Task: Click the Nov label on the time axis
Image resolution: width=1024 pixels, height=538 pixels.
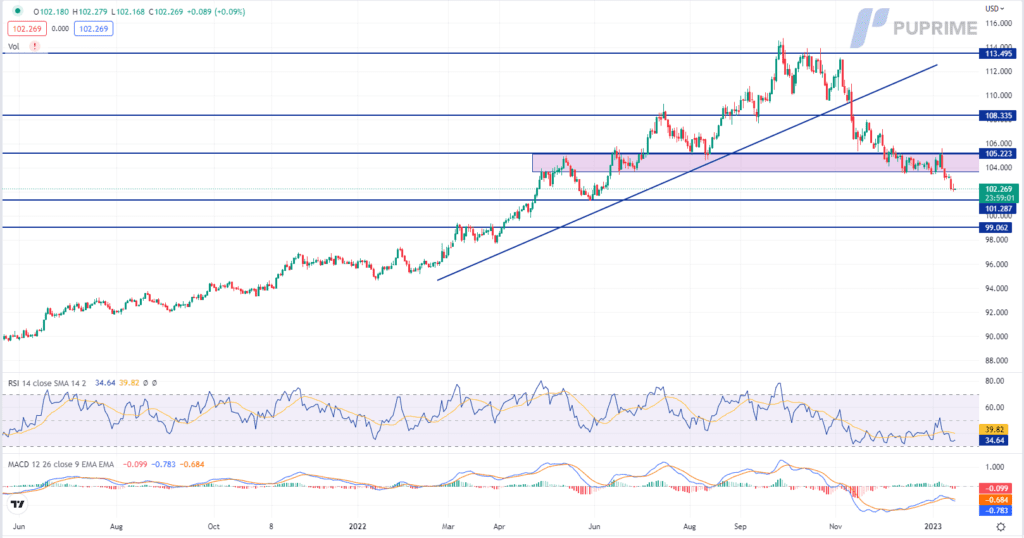Action: pyautogui.click(x=835, y=526)
